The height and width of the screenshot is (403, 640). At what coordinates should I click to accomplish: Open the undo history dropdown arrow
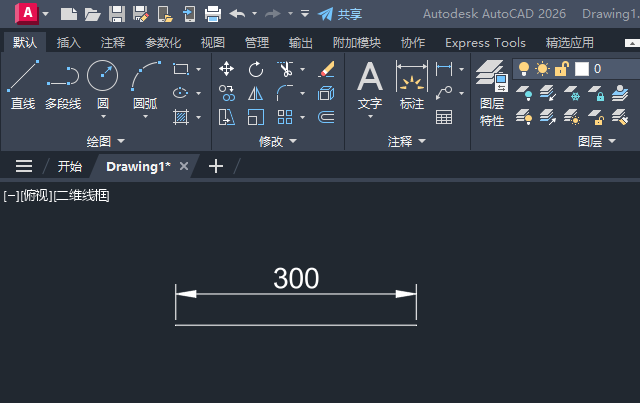click(254, 14)
